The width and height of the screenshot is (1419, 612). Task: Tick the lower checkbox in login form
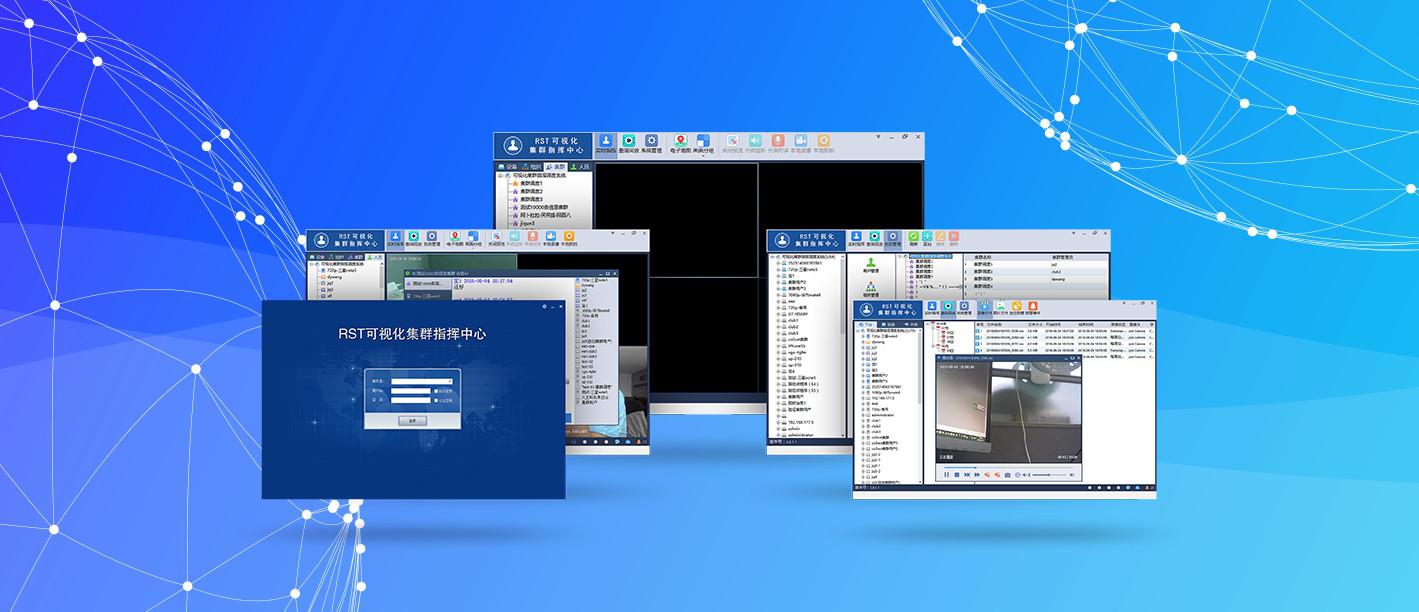coord(436,401)
